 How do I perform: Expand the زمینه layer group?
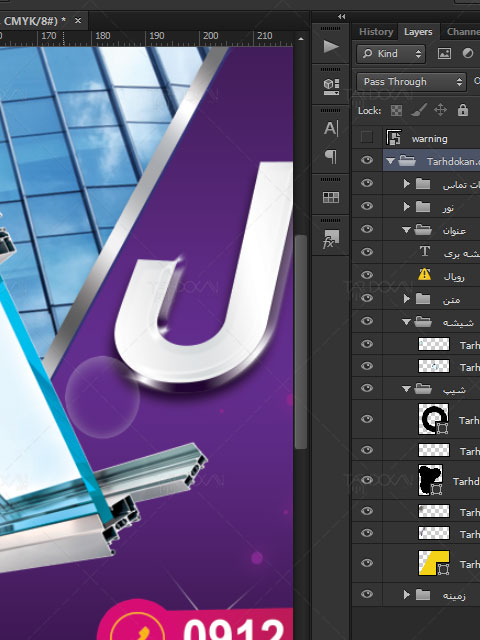pos(406,594)
